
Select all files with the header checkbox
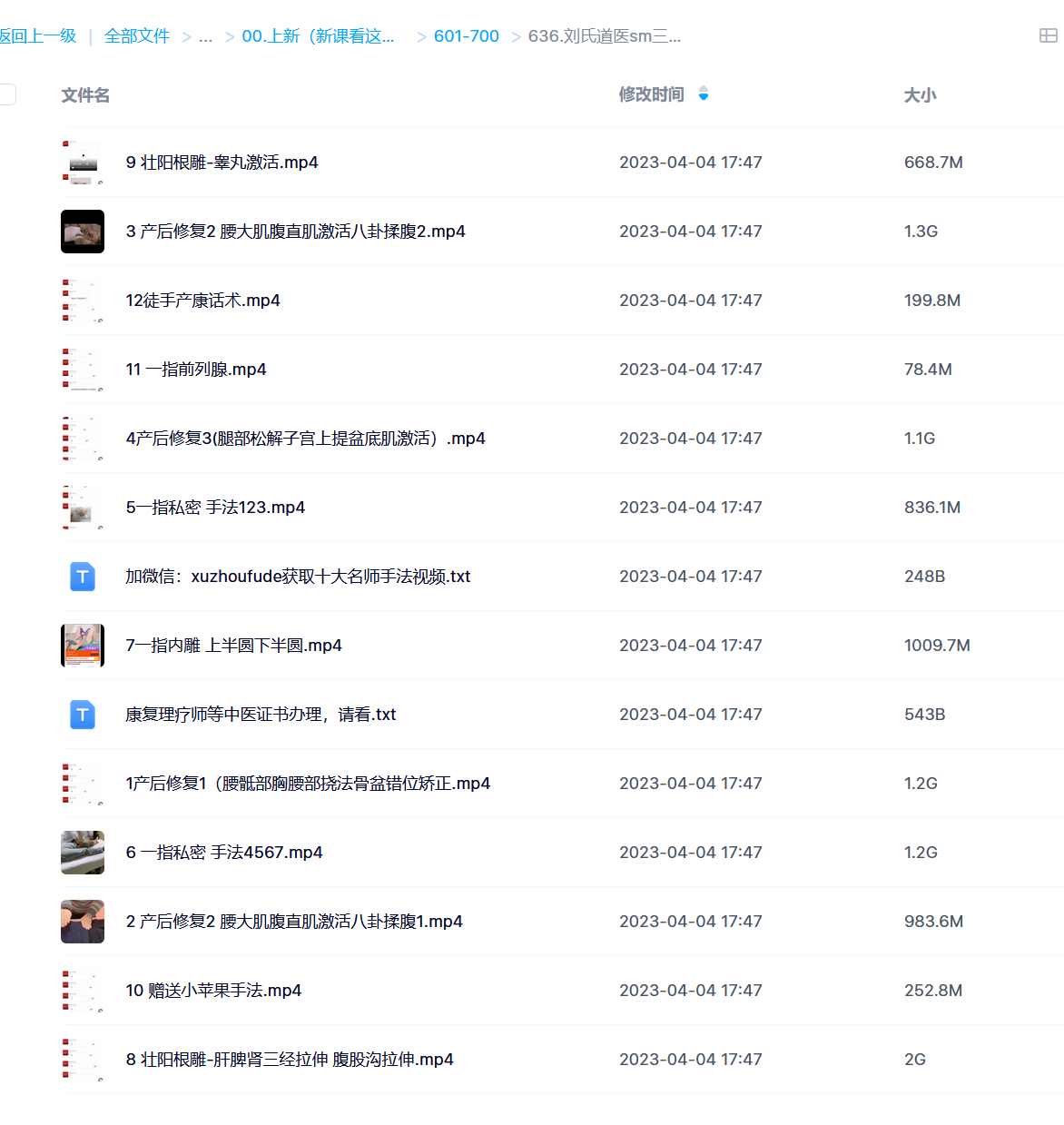tap(6, 94)
